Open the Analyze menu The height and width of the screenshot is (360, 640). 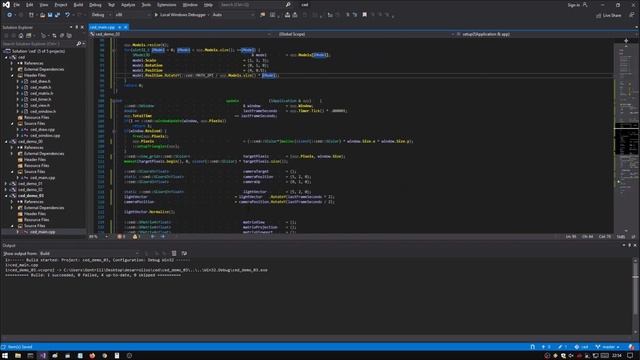128,5
